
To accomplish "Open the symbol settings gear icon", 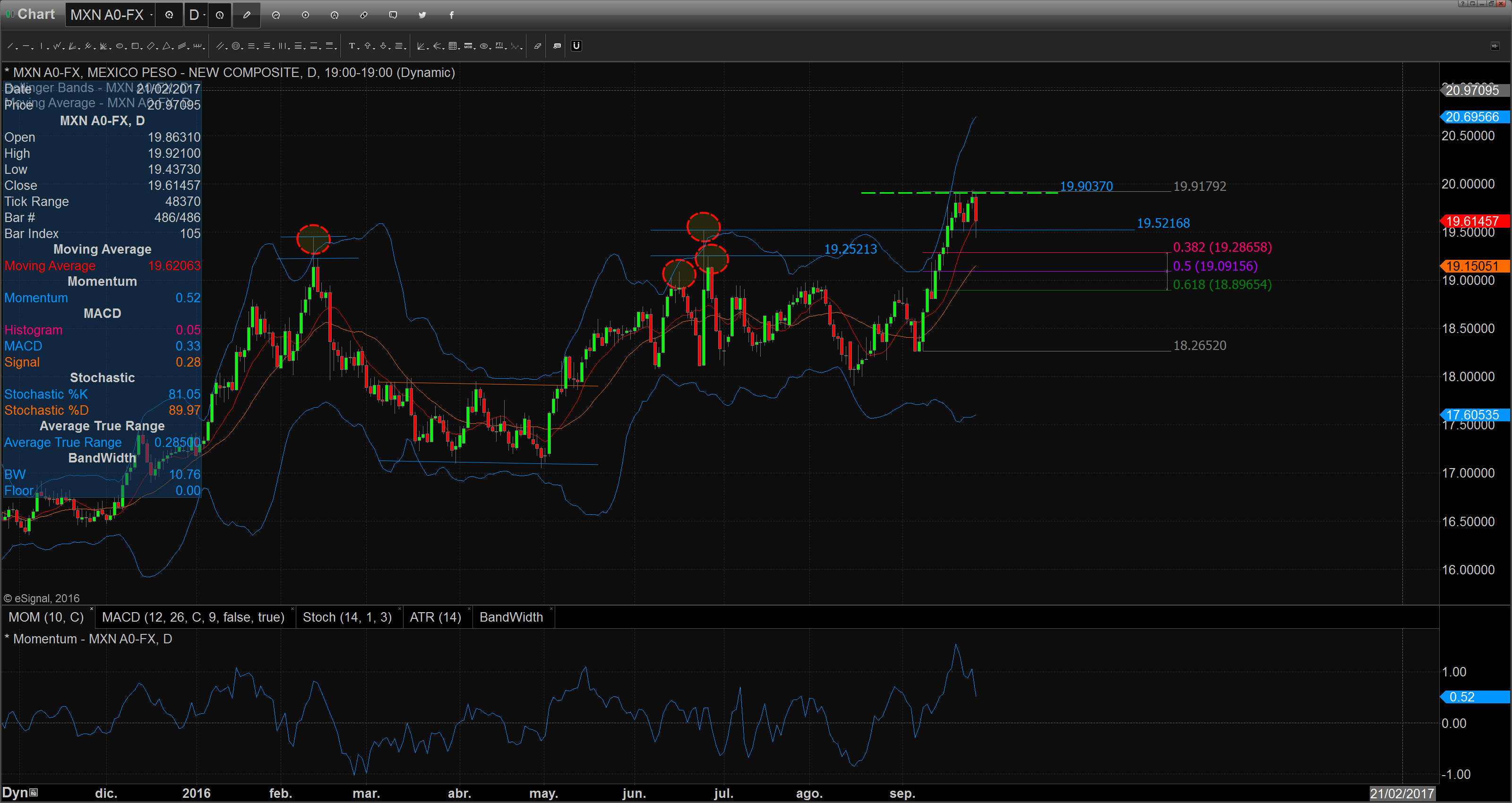I will (x=169, y=15).
